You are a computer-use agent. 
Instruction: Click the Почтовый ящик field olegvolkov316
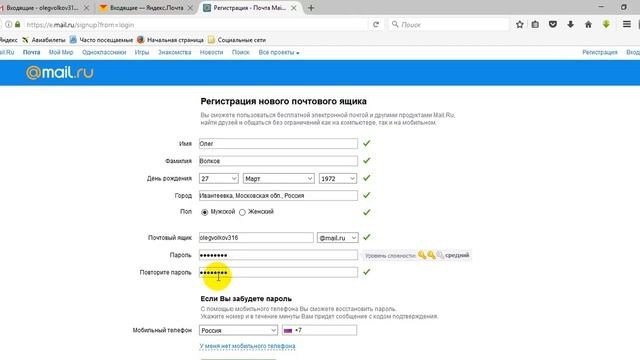[x=256, y=238]
